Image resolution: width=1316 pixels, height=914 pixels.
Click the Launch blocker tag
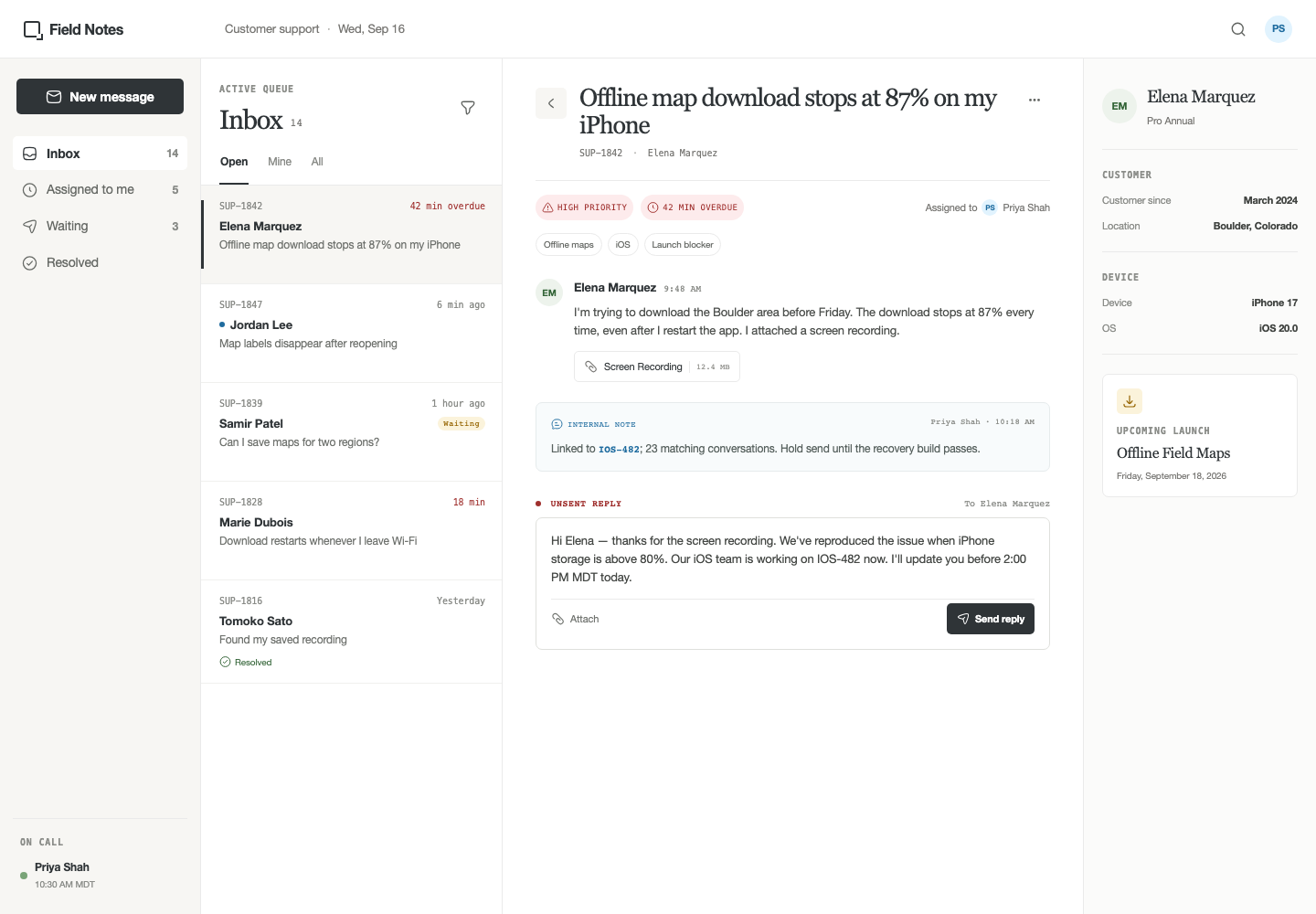click(x=683, y=245)
